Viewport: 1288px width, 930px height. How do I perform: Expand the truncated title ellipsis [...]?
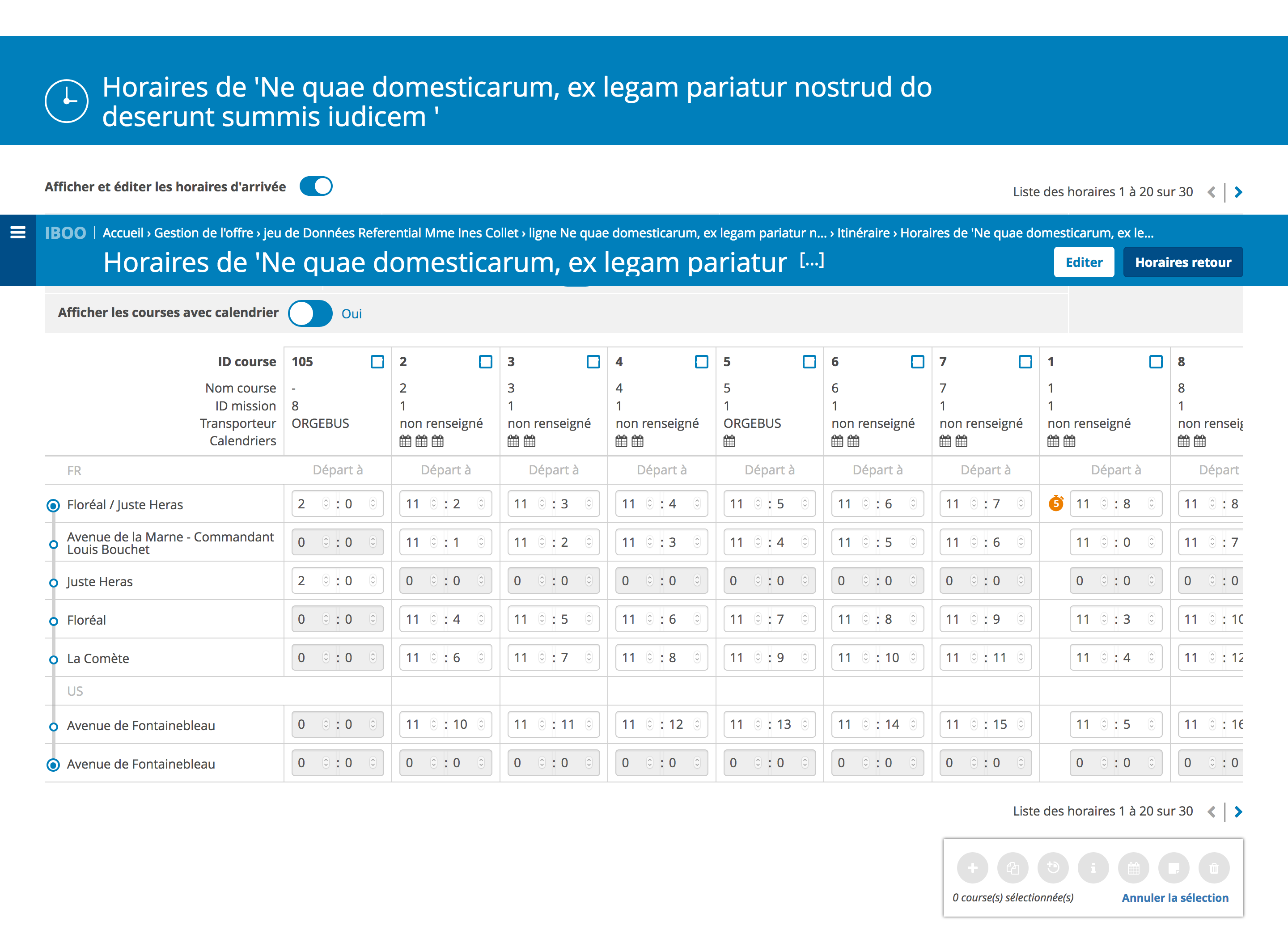click(x=812, y=261)
